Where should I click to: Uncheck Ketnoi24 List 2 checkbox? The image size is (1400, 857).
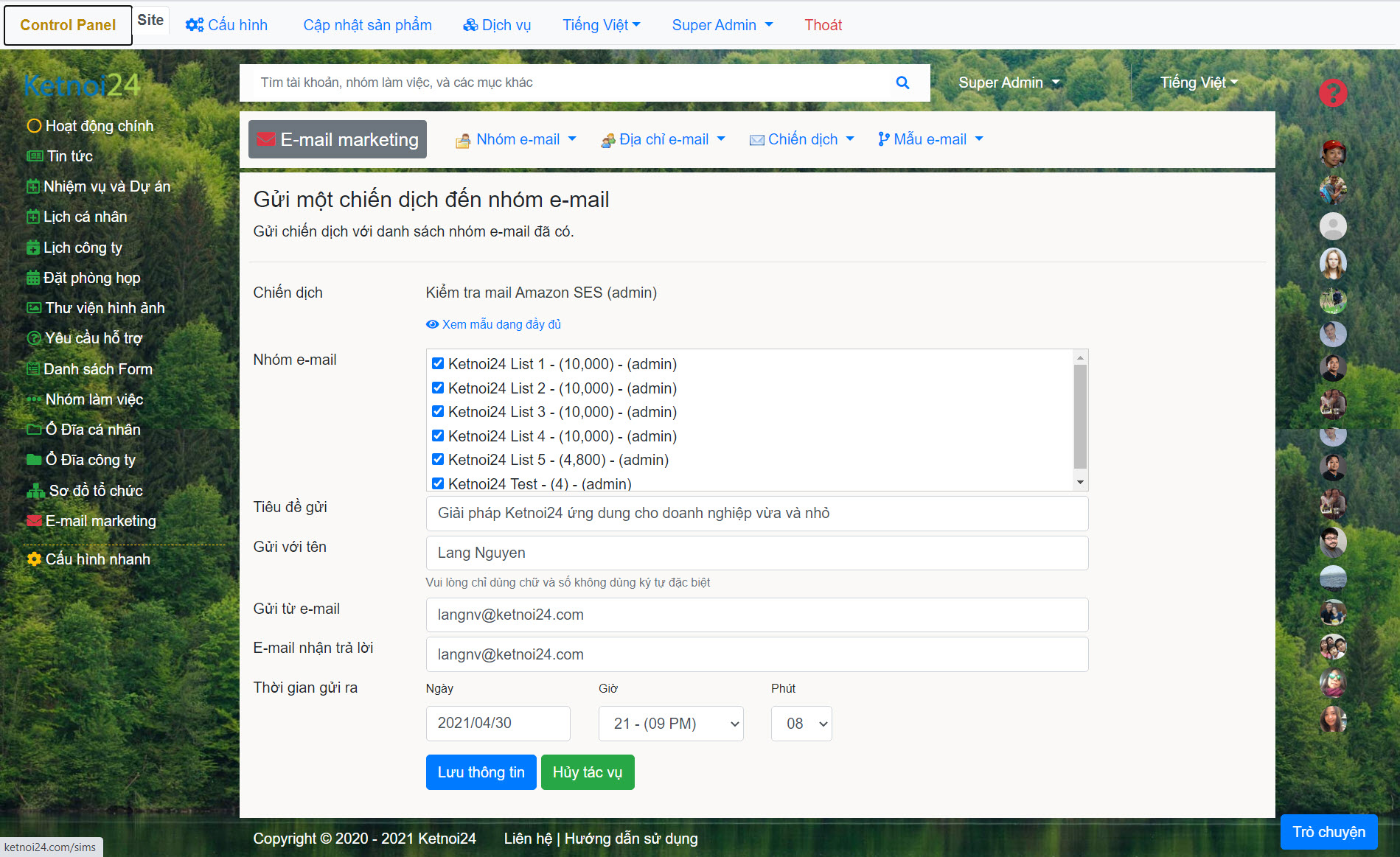click(438, 388)
